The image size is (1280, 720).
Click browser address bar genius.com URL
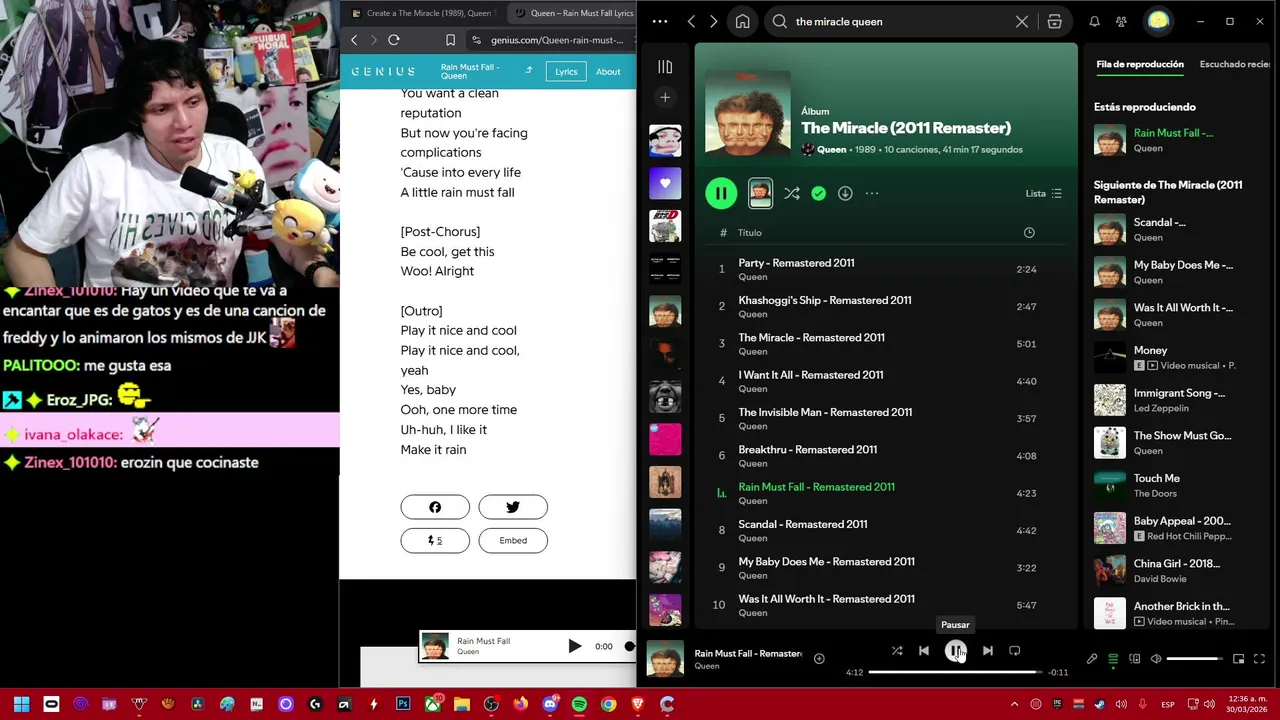[x=556, y=40]
